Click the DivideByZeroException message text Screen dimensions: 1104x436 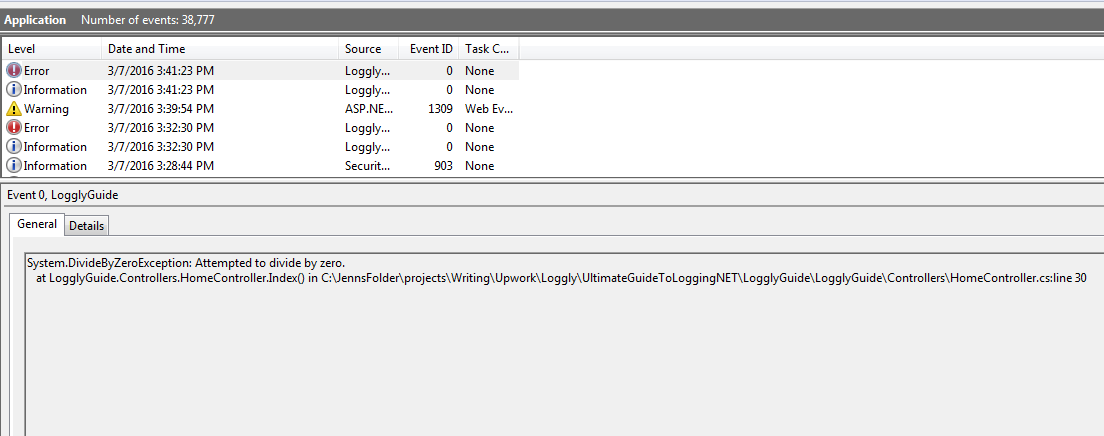click(186, 263)
